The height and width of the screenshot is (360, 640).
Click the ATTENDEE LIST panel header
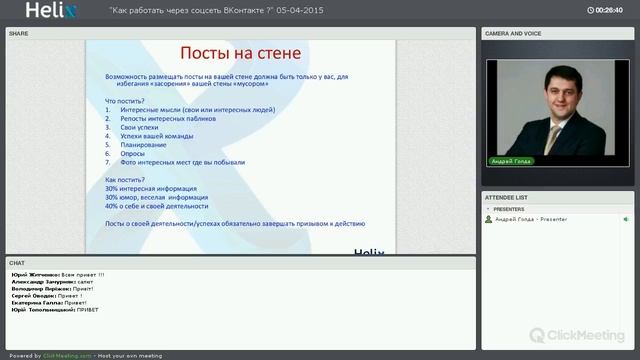point(558,198)
